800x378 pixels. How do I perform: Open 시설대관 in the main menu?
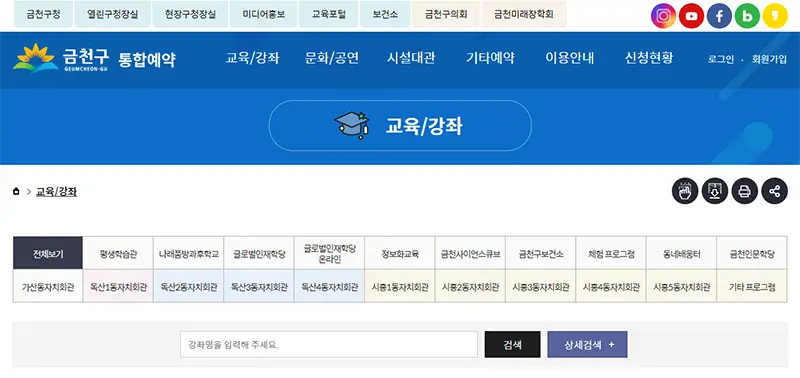411,58
